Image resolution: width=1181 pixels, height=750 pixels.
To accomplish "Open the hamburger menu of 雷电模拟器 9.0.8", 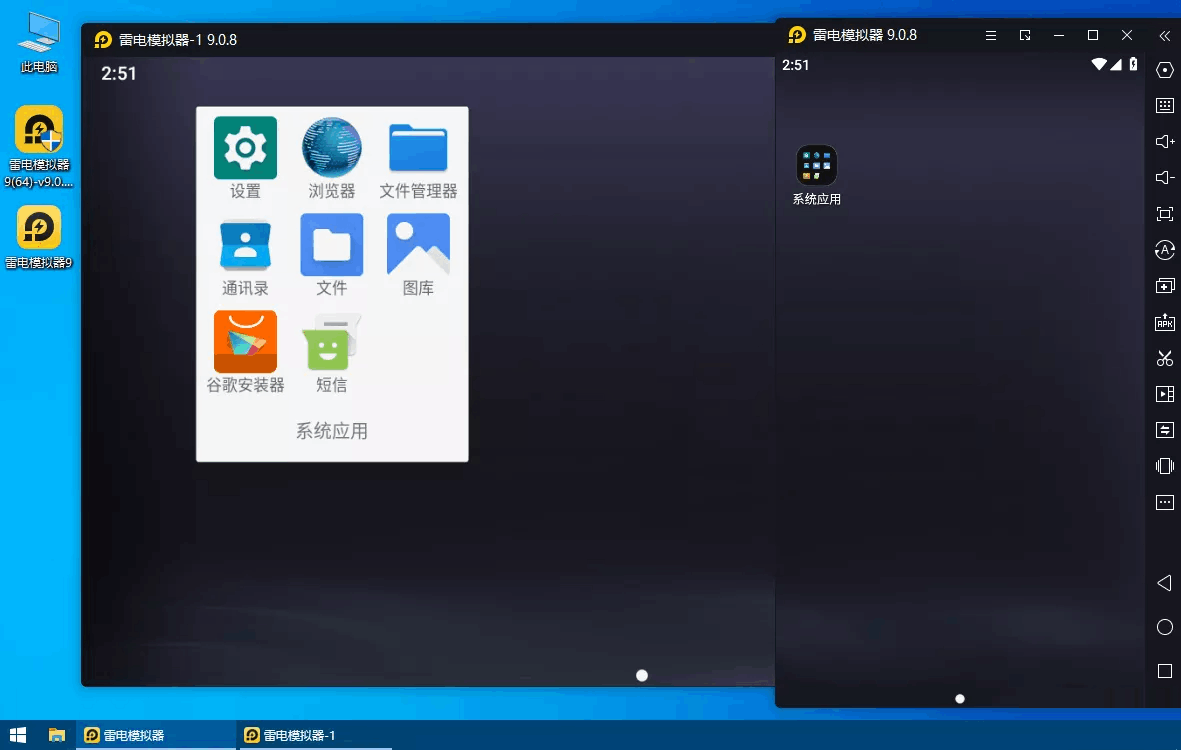I will pos(990,35).
